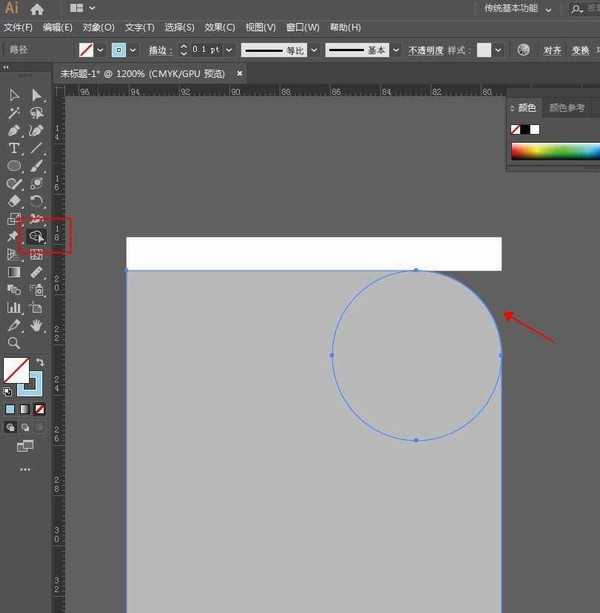Select the Direct Selection tool
The width and height of the screenshot is (600, 613).
(x=37, y=95)
